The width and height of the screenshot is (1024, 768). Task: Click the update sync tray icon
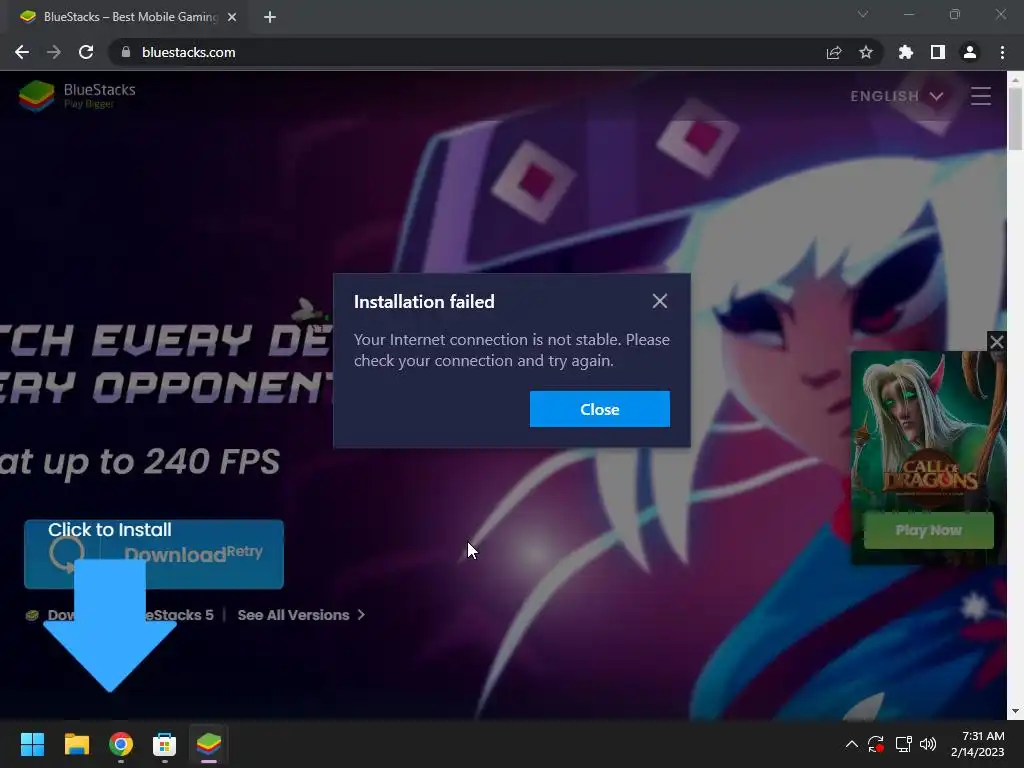point(876,744)
